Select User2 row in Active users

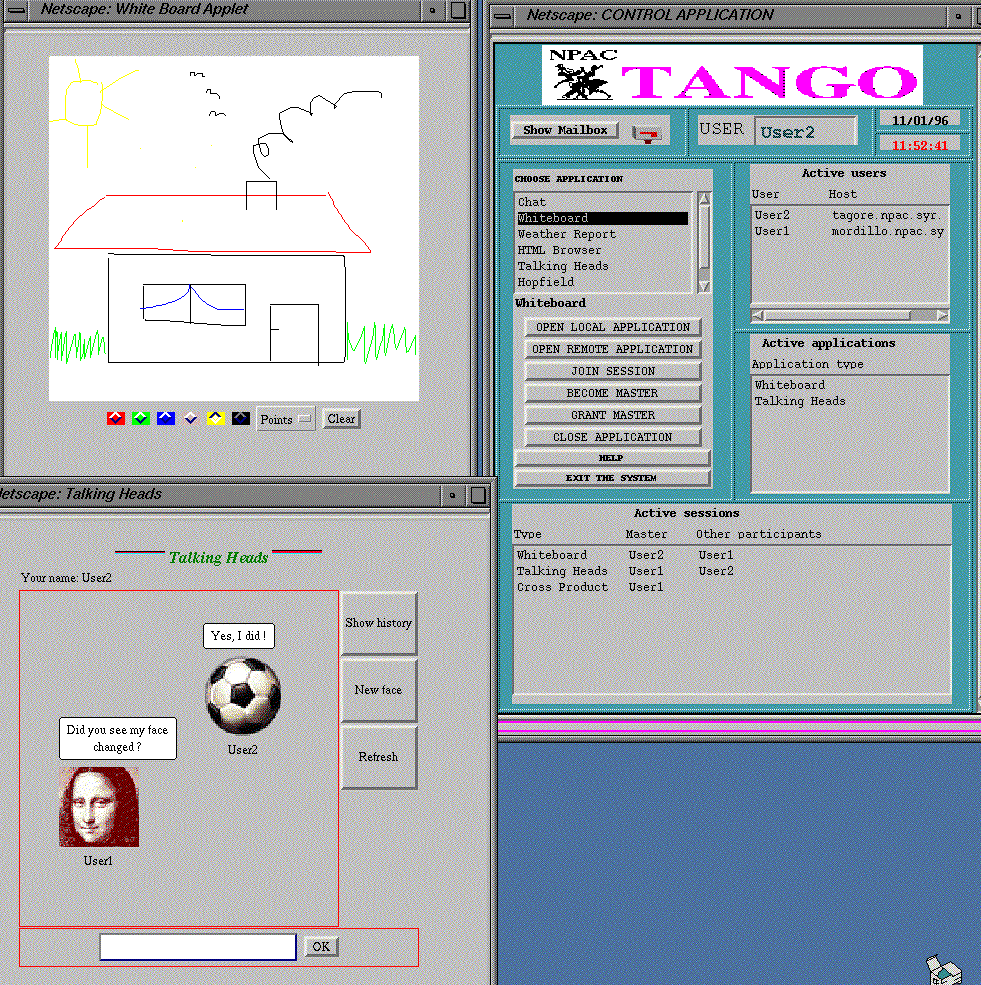click(849, 215)
